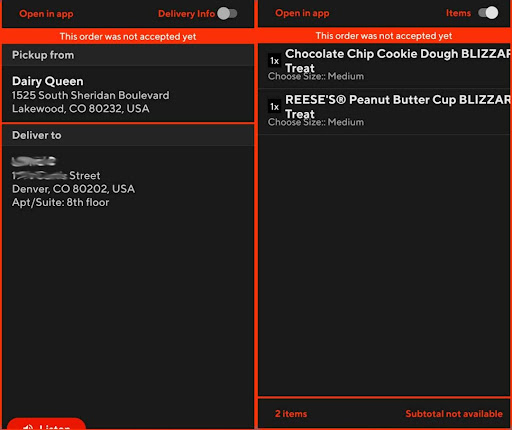Viewport: 512px width, 430px height.
Task: Open in app link on Items panel
Action: tap(302, 13)
